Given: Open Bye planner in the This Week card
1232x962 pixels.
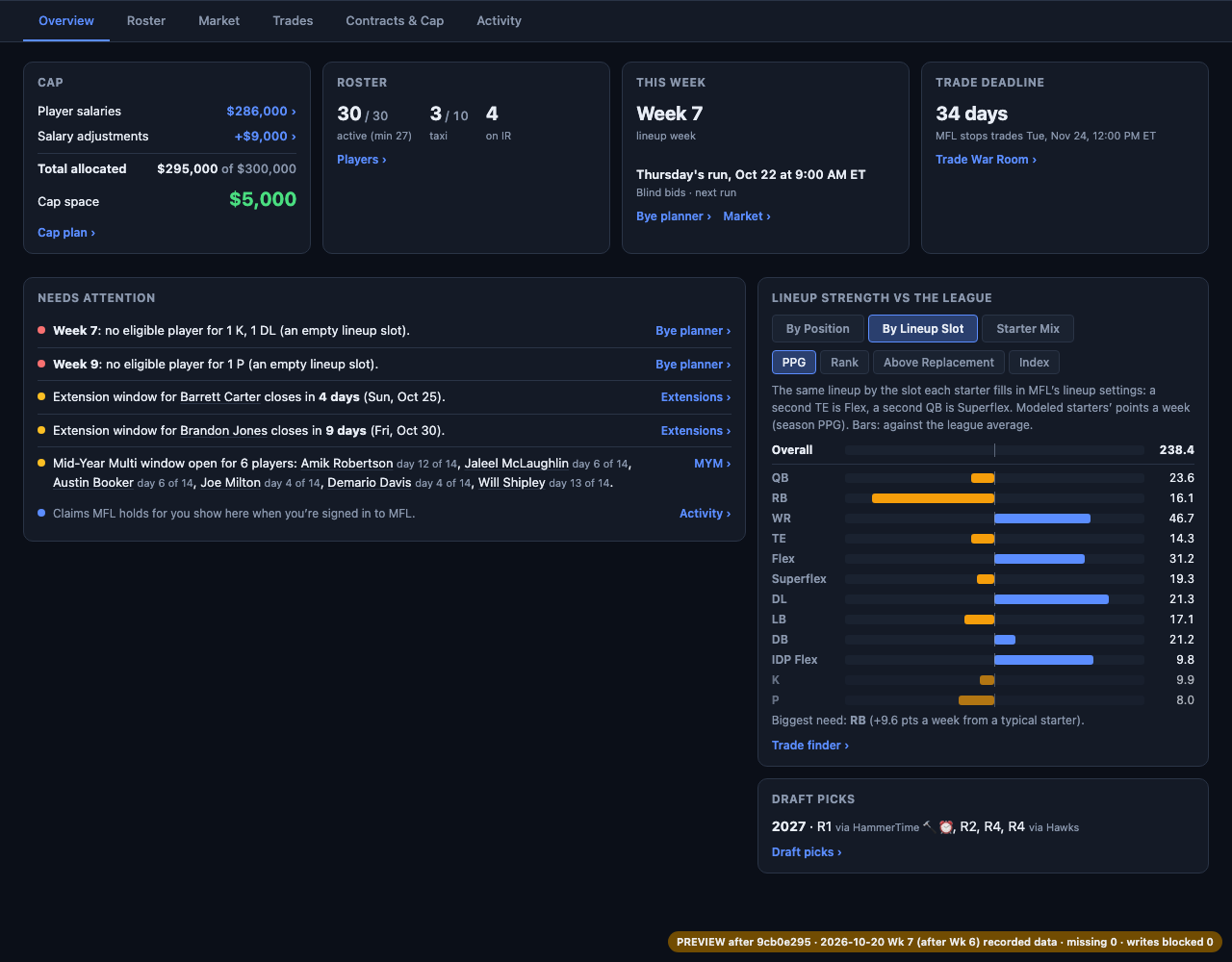Looking at the screenshot, I should click(674, 216).
